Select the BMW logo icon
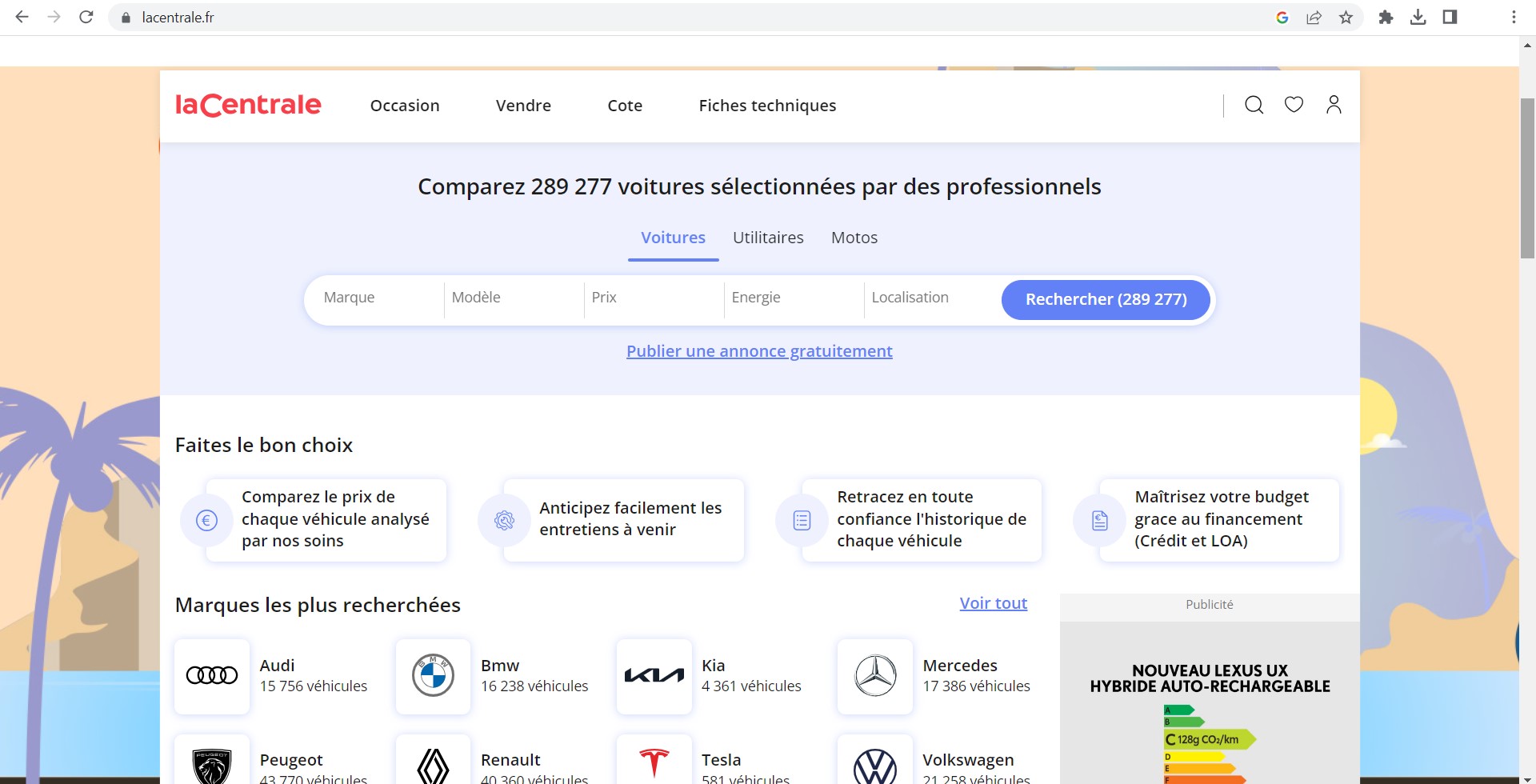 tap(433, 676)
